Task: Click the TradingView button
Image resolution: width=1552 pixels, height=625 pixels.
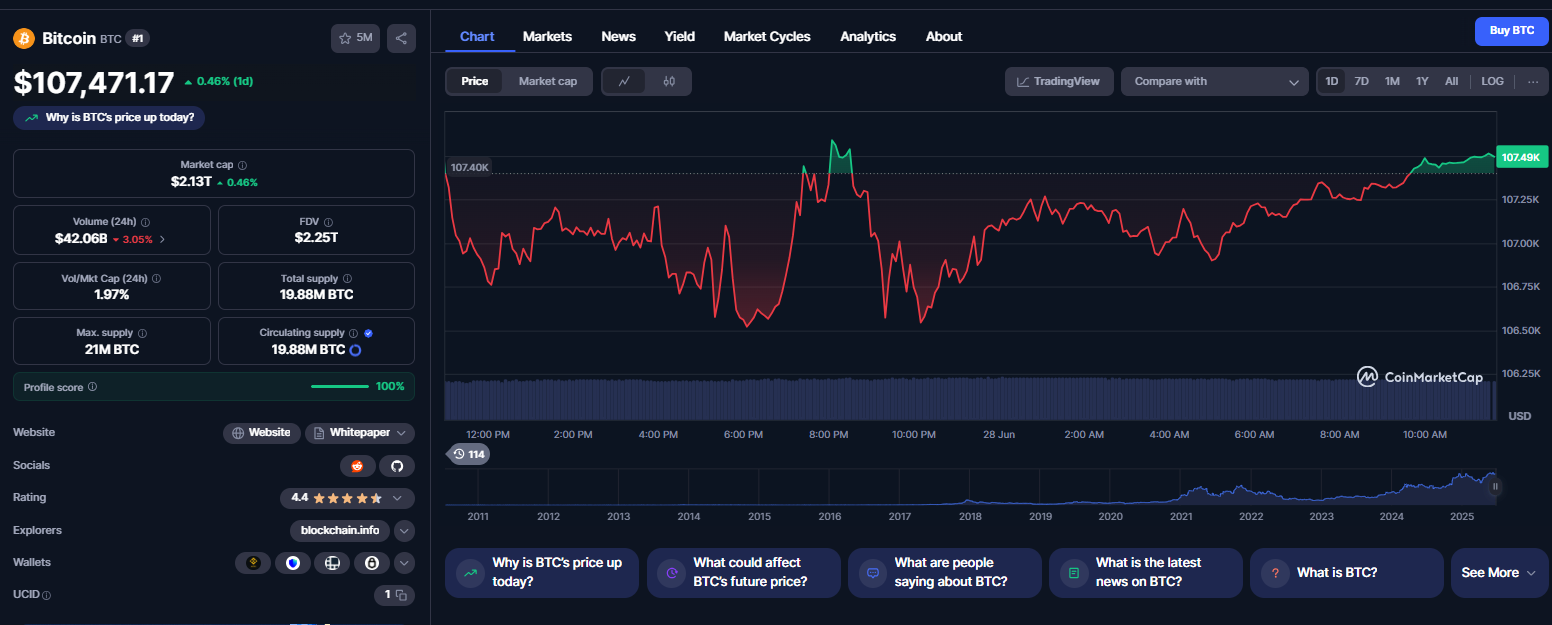Action: coord(1058,82)
